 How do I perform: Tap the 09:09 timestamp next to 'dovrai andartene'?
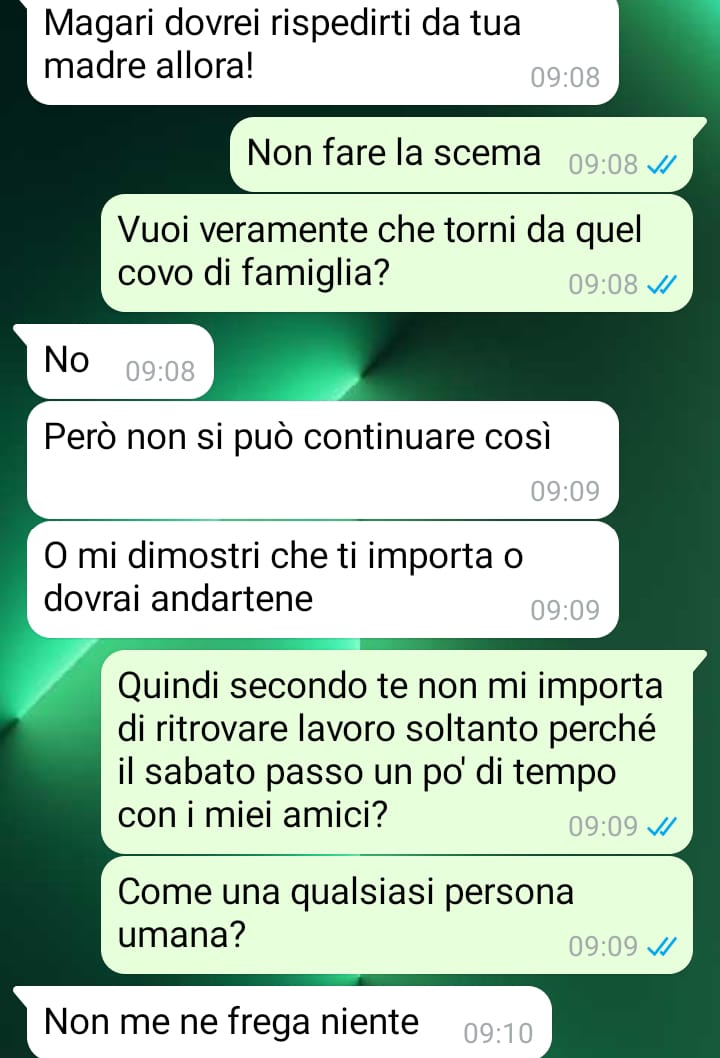pyautogui.click(x=565, y=610)
